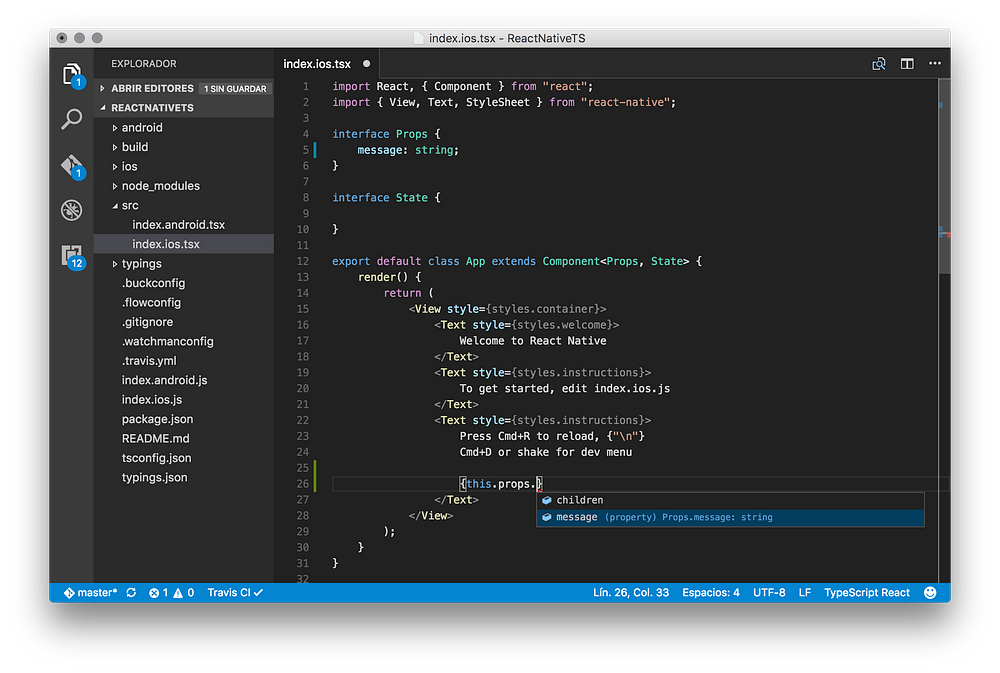
Task: Open the warnings count in the status bar
Action: click(184, 593)
